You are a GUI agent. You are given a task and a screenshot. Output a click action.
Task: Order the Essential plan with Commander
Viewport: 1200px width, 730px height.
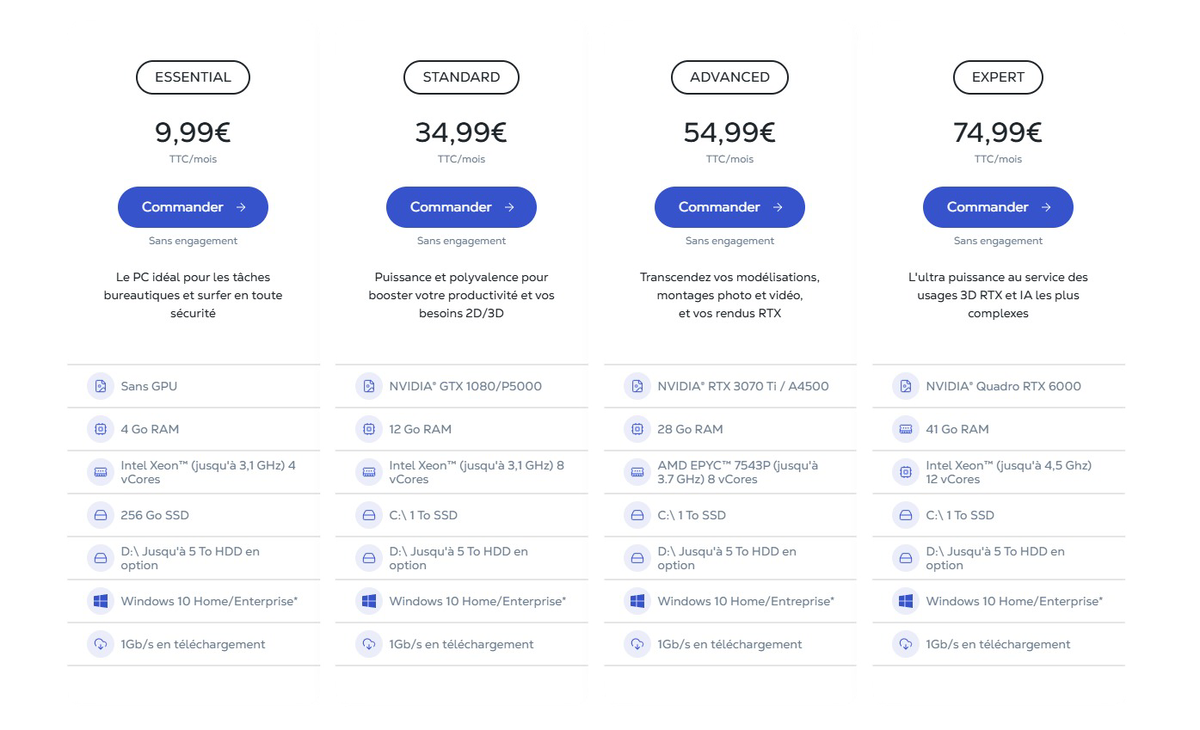coord(193,207)
